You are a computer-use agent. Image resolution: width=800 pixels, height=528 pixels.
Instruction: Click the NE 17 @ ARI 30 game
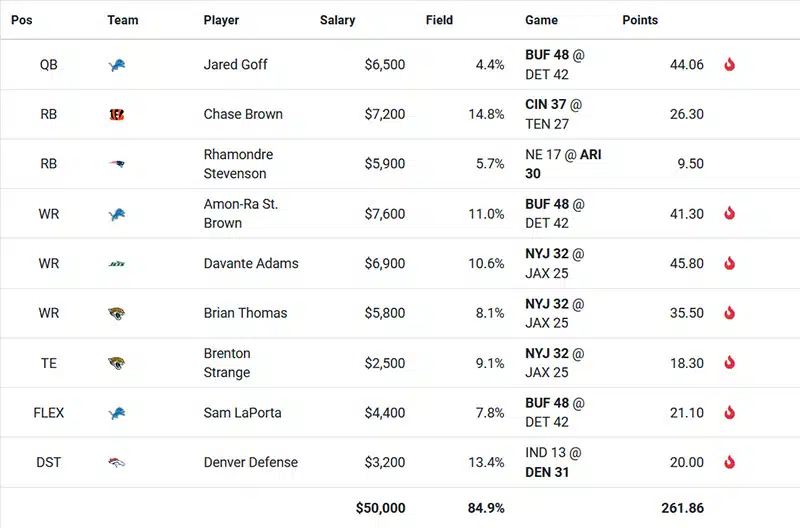(x=563, y=164)
